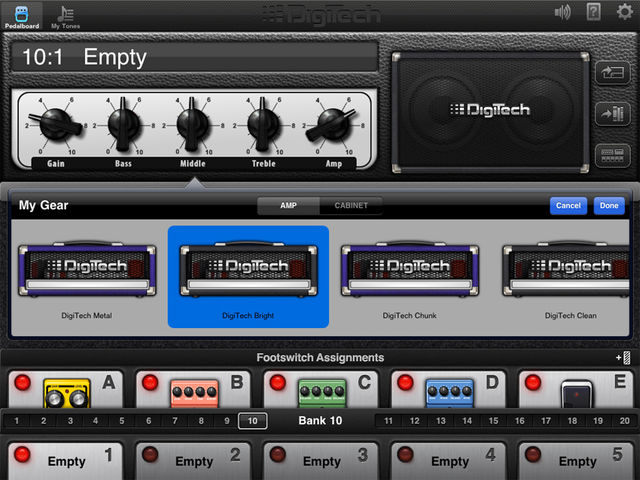Select bank 11 in bank strip

(388, 421)
